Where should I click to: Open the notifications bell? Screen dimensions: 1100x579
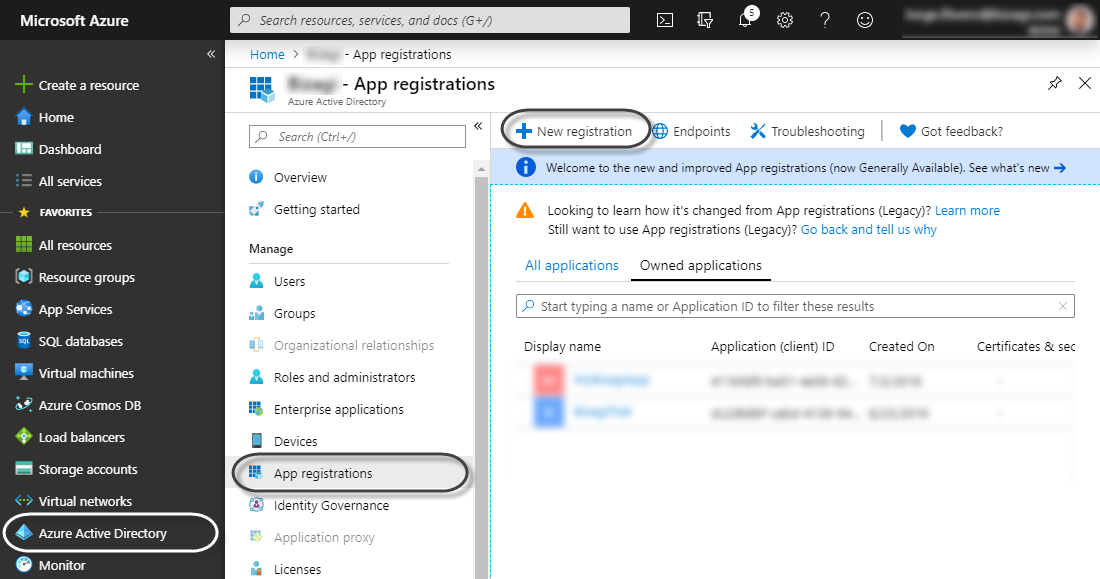point(745,20)
